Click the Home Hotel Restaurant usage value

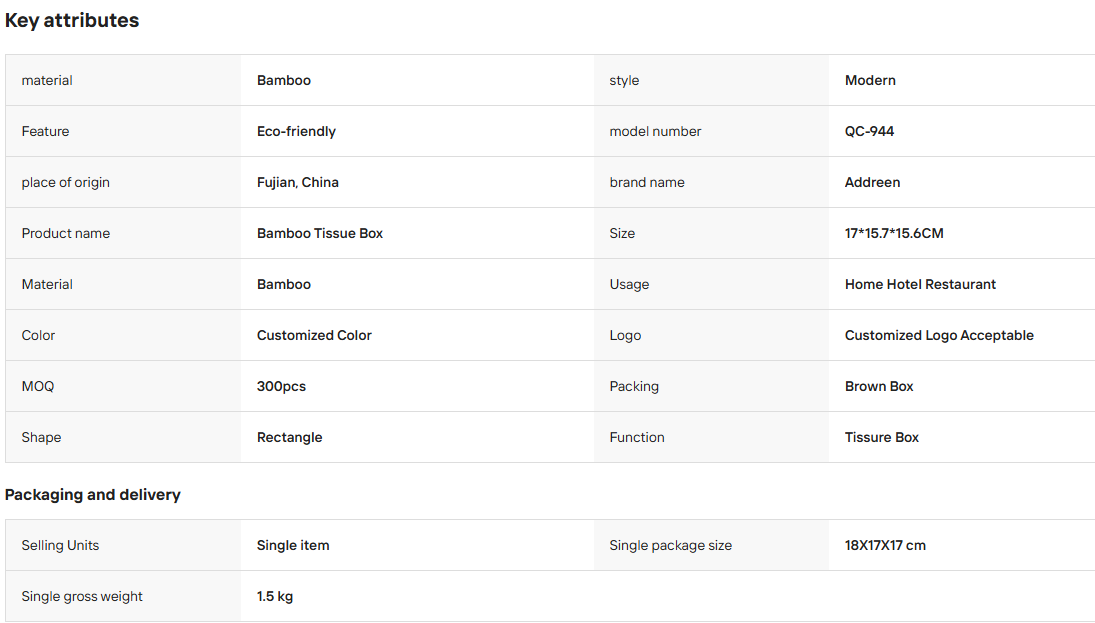pyautogui.click(x=920, y=284)
